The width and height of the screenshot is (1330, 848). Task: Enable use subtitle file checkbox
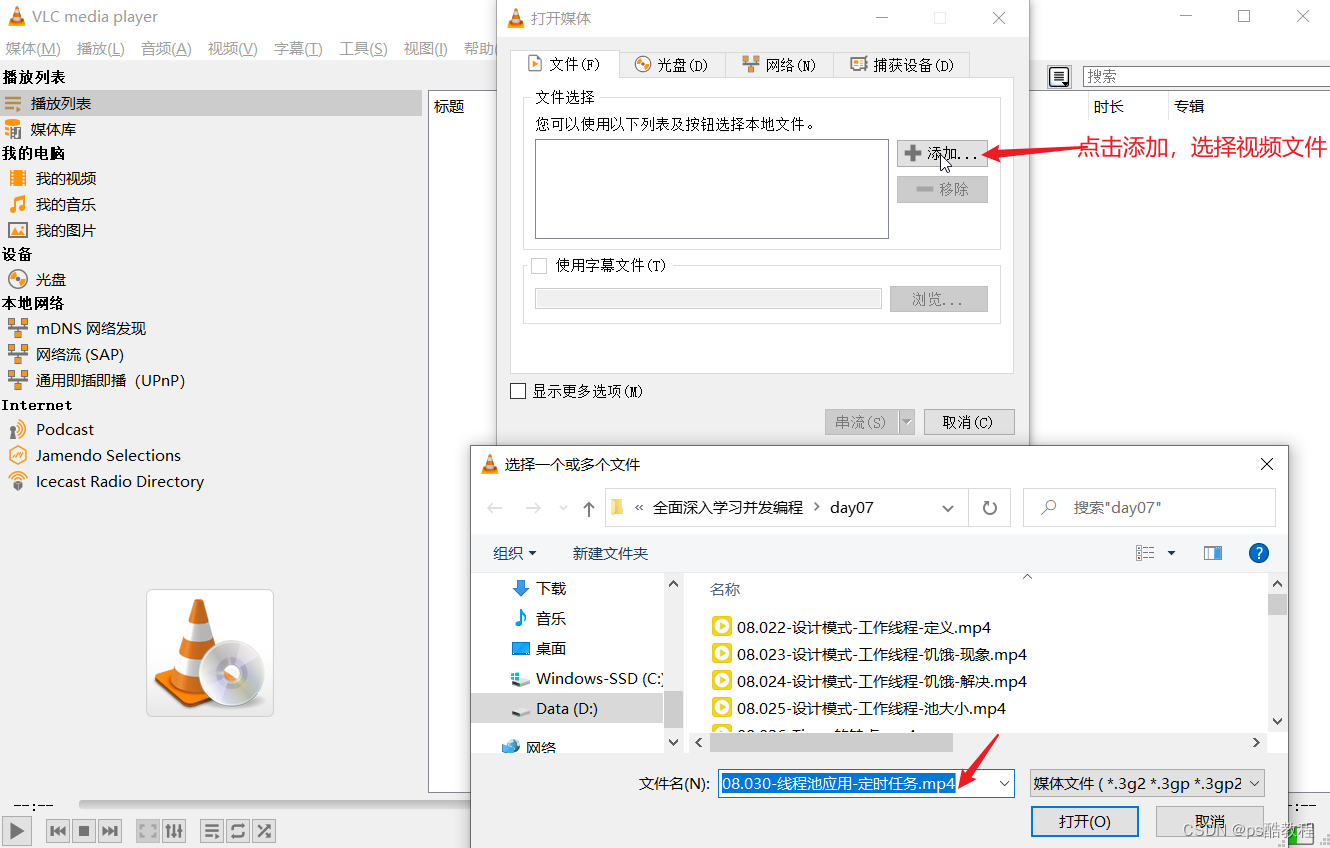pos(540,266)
